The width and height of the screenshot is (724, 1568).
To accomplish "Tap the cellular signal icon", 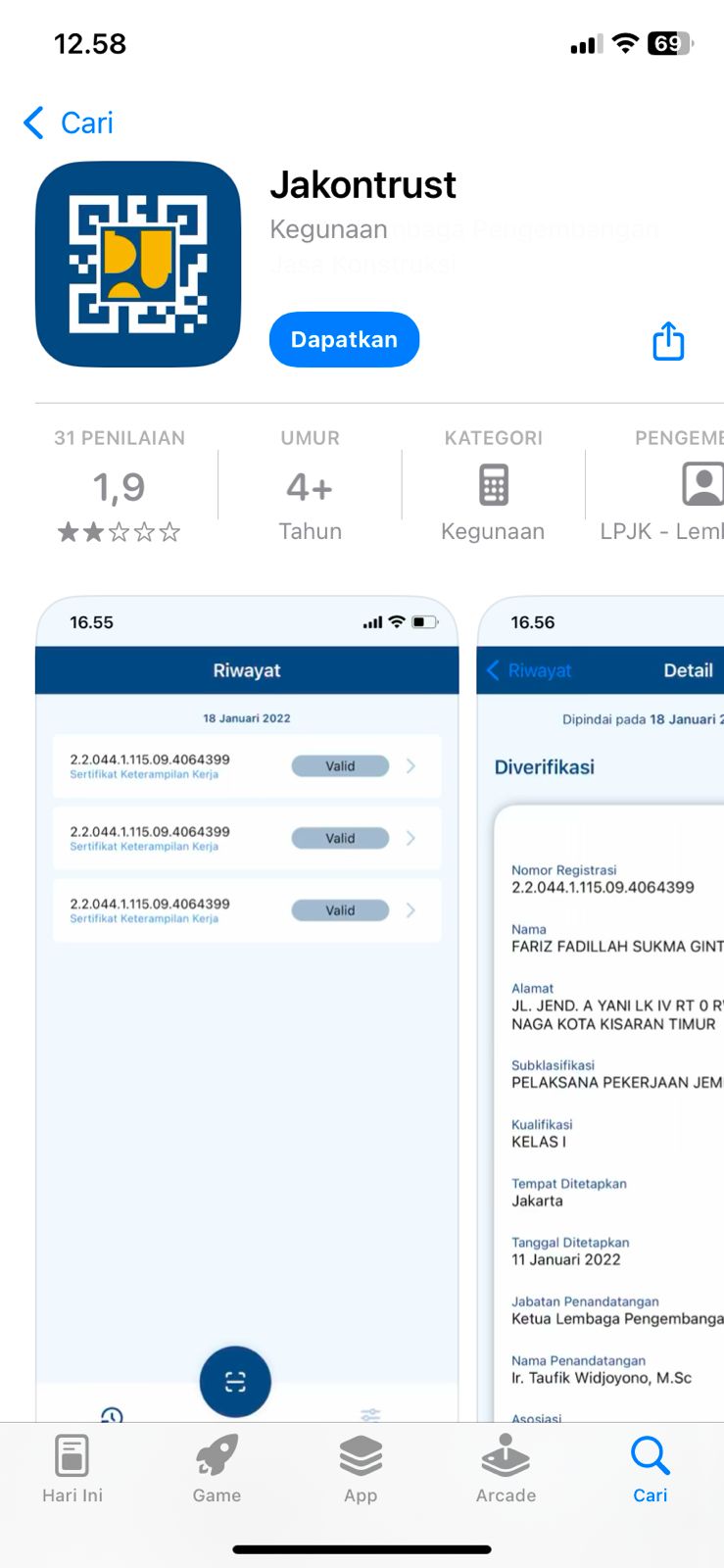I will click(587, 44).
